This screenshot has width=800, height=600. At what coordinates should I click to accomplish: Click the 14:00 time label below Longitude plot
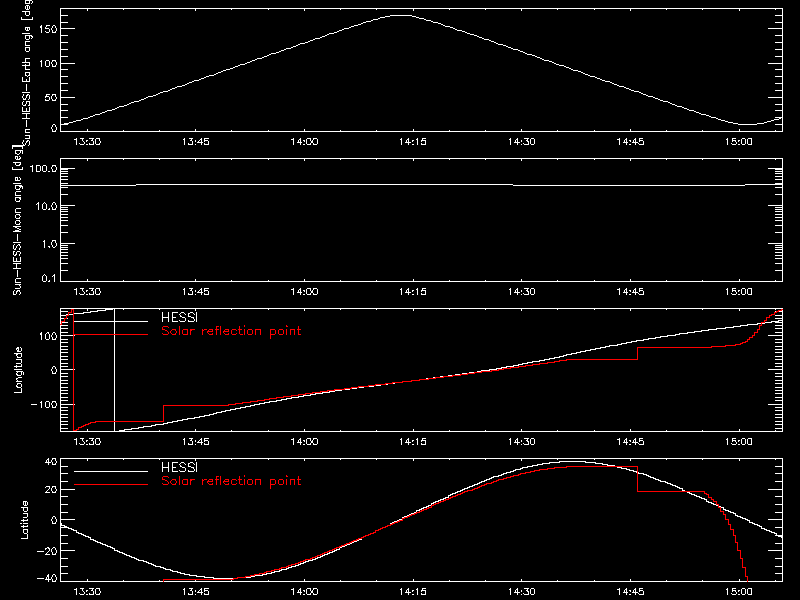tap(304, 441)
